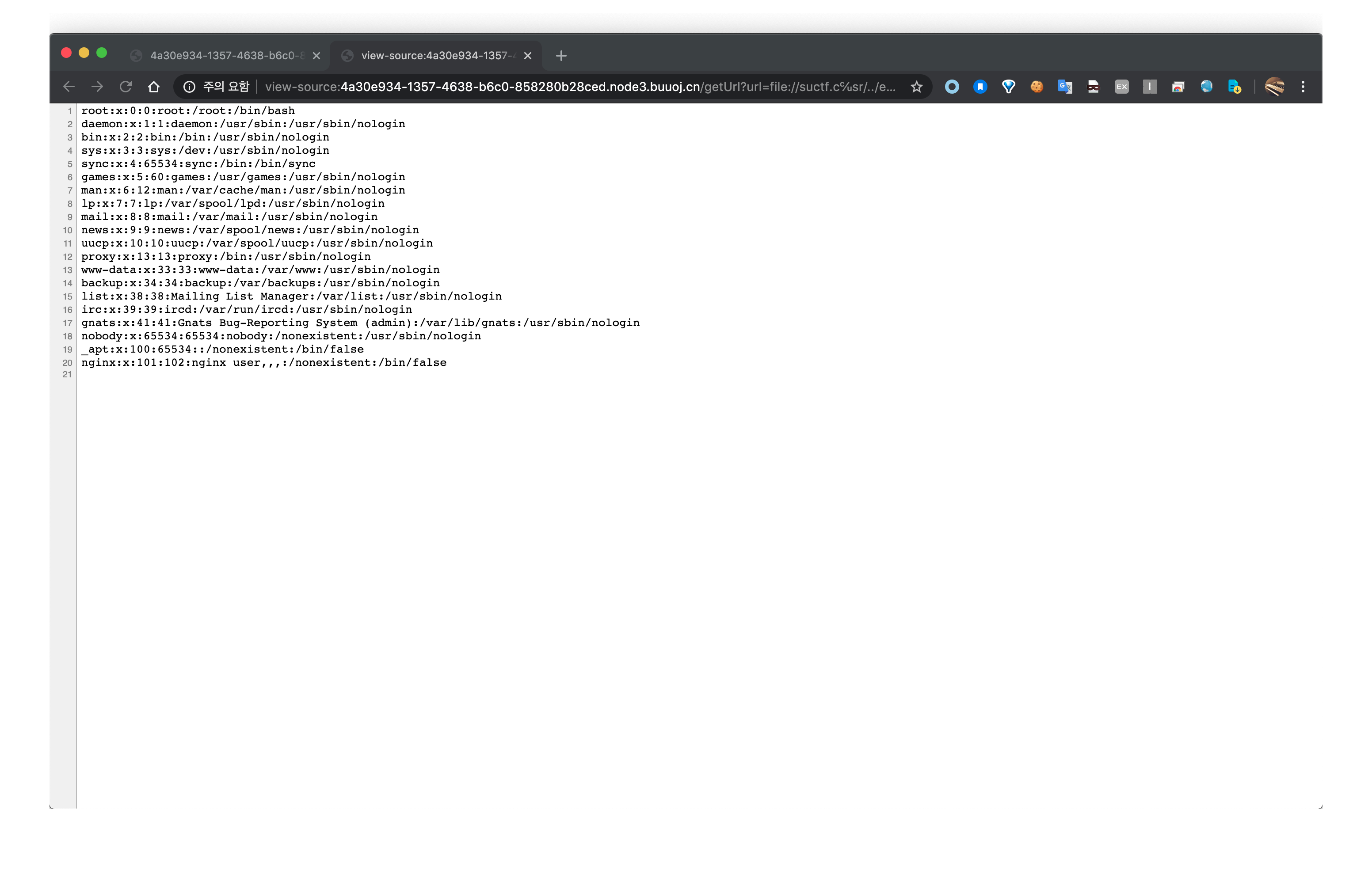Click the browser back arrow

pyautogui.click(x=69, y=87)
